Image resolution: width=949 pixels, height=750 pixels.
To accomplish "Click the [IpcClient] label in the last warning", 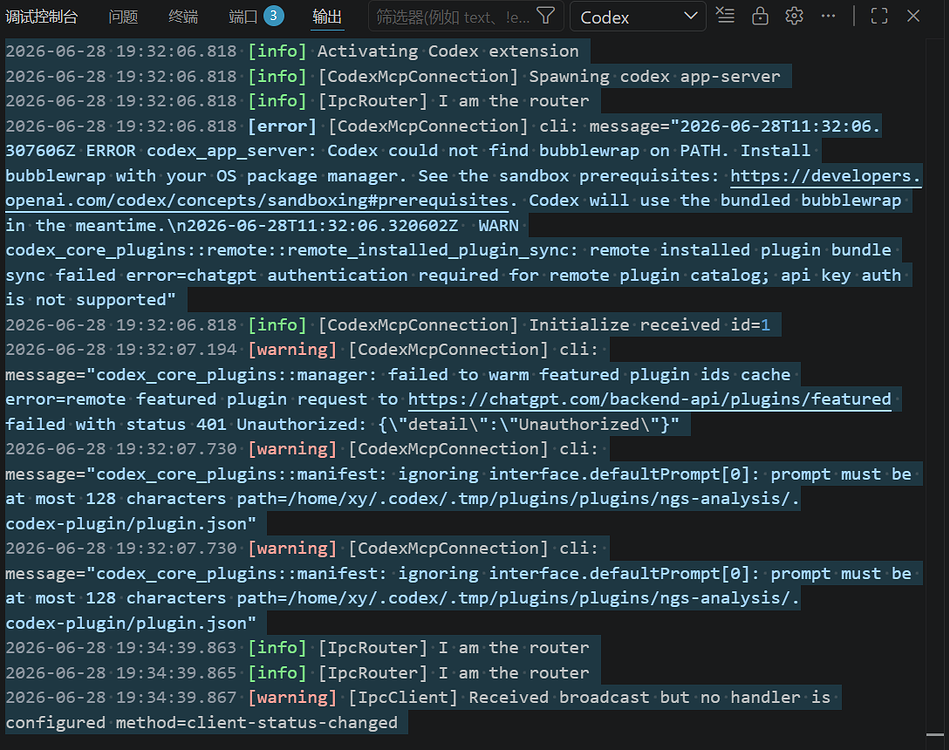I will coord(403,697).
